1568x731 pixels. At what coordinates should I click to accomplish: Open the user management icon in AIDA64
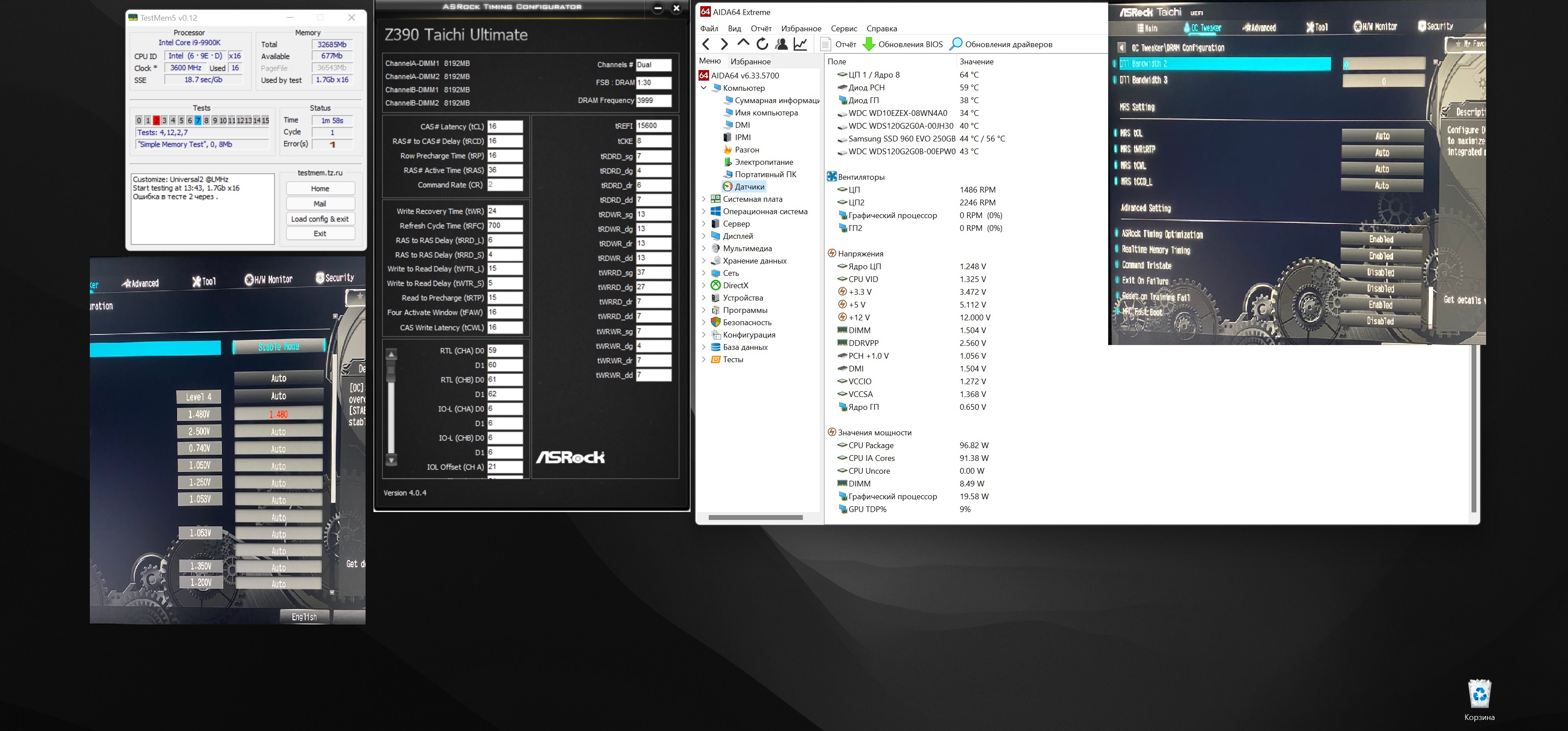[x=781, y=44]
